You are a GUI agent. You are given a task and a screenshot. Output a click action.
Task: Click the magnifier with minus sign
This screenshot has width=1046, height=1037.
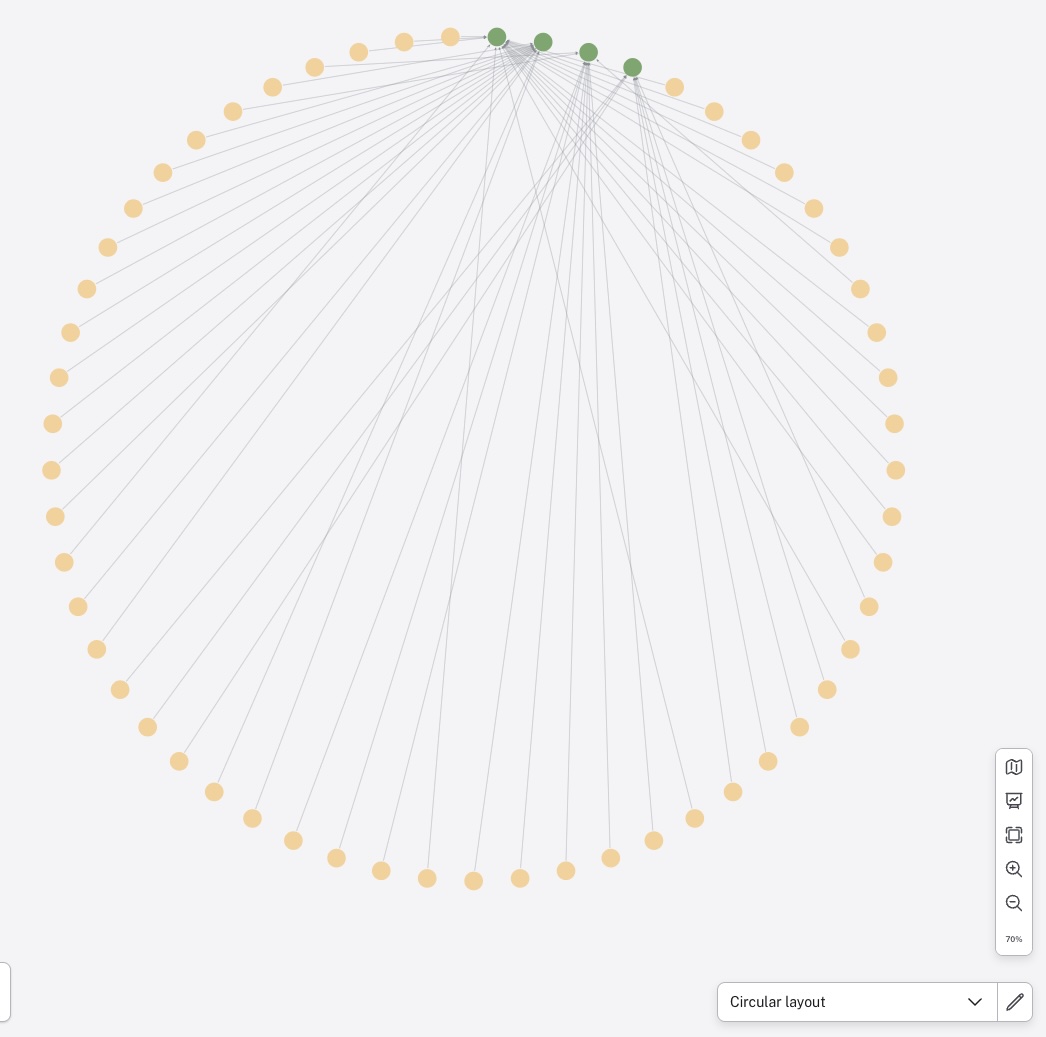coord(1014,903)
